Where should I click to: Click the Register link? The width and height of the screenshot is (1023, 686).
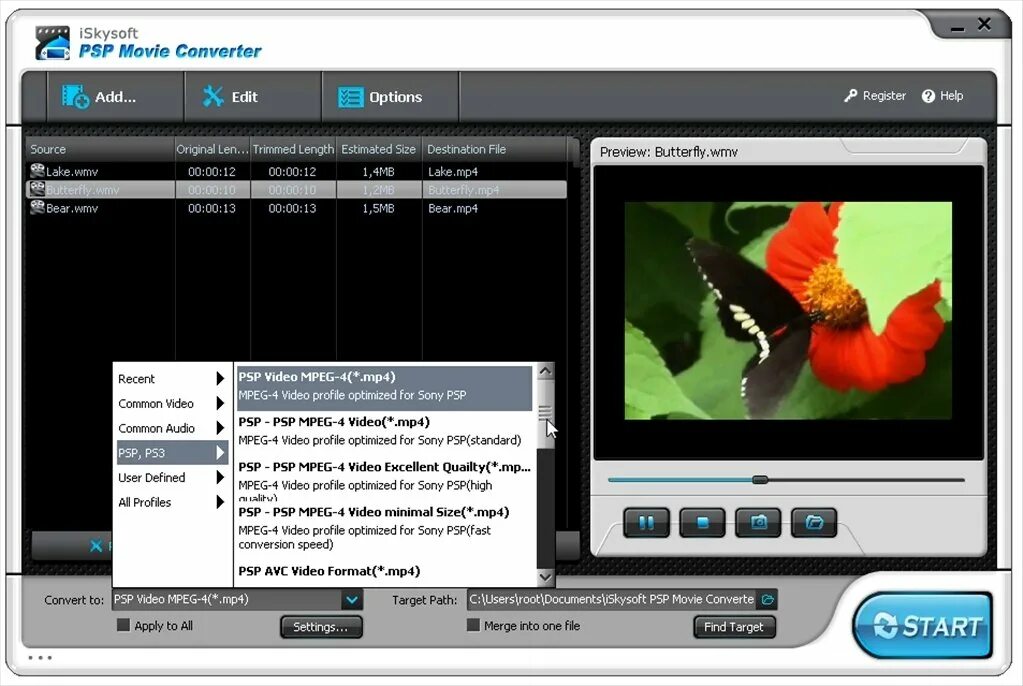click(x=875, y=96)
